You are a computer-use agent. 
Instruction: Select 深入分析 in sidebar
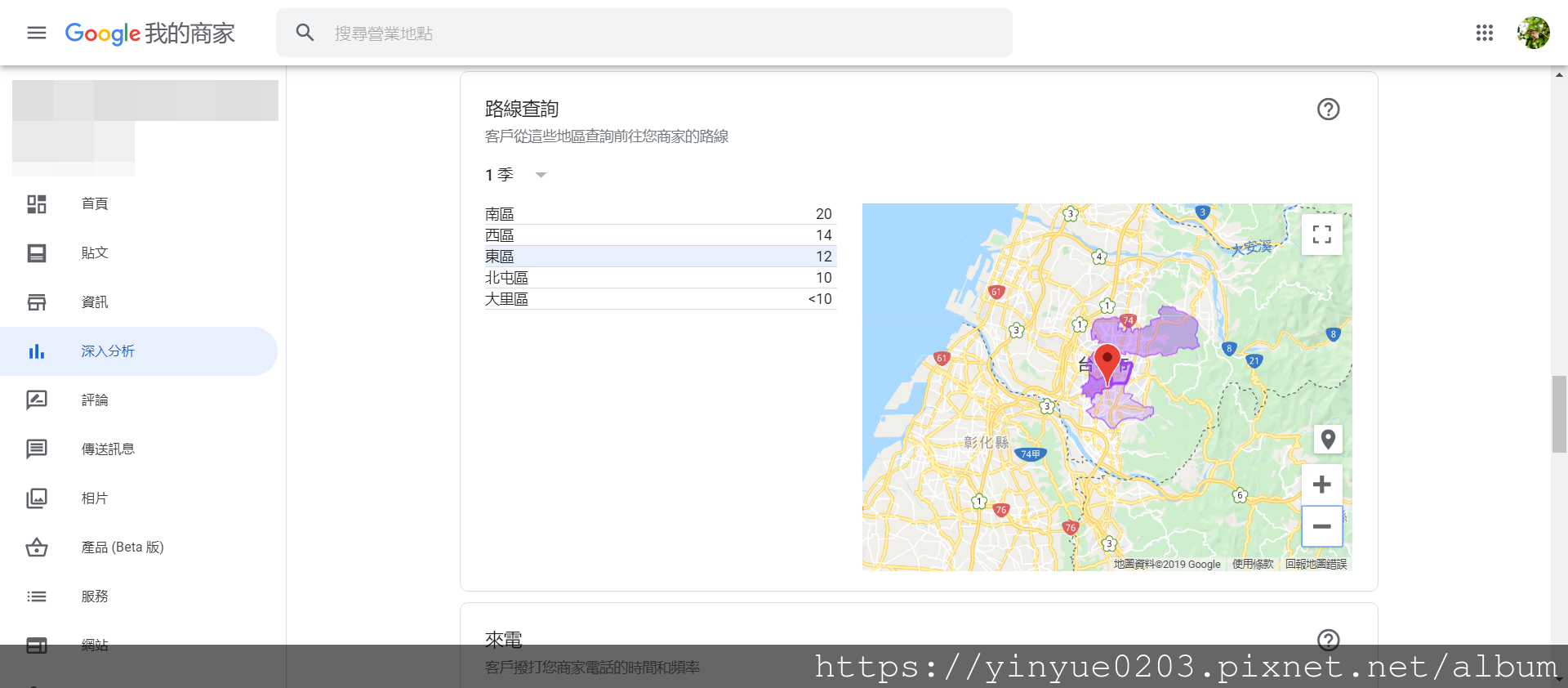pyautogui.click(x=108, y=351)
